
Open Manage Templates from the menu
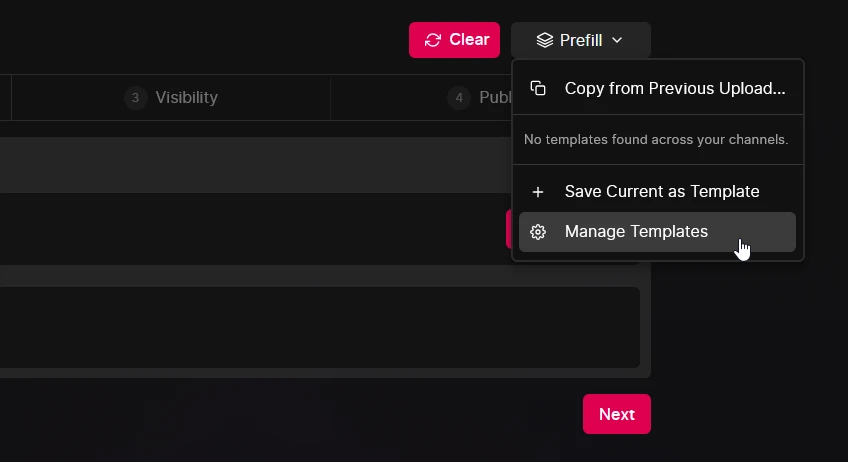point(636,232)
